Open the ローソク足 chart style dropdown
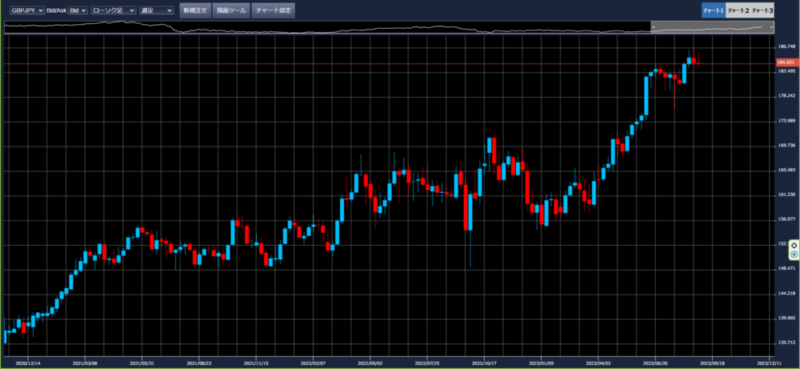800x369 pixels. [113, 10]
